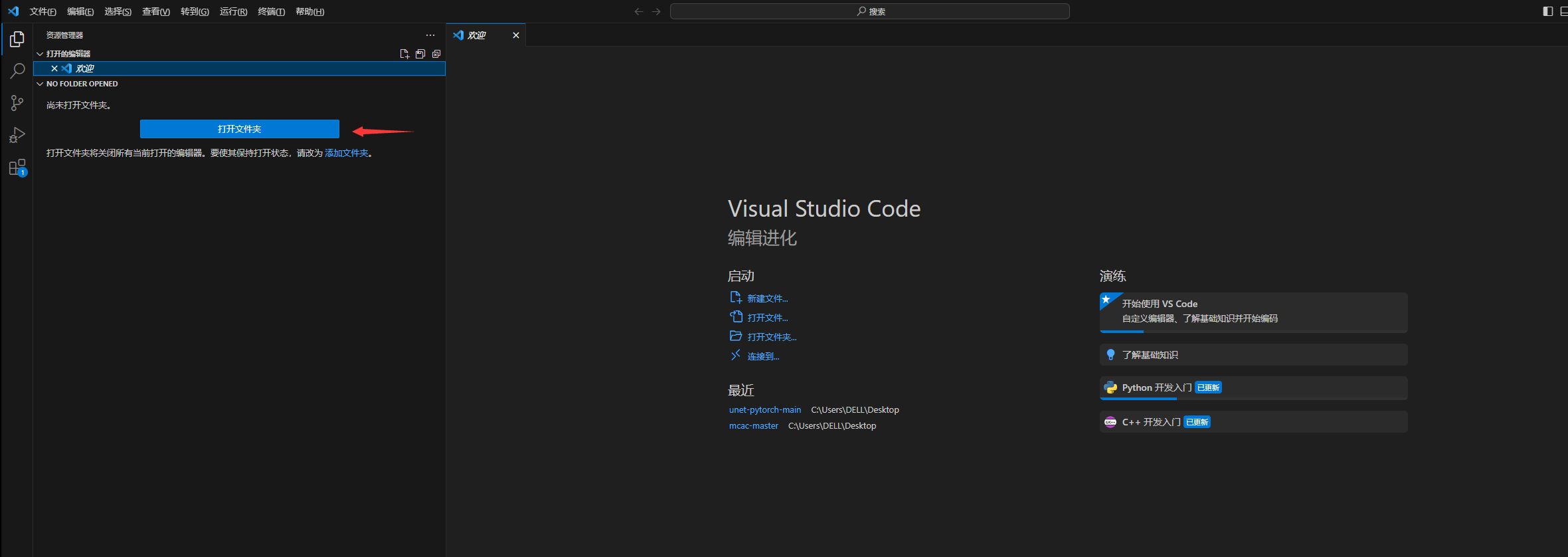Click the remote connect icon beside 连接到
The width and height of the screenshot is (1568, 557).
736,356
